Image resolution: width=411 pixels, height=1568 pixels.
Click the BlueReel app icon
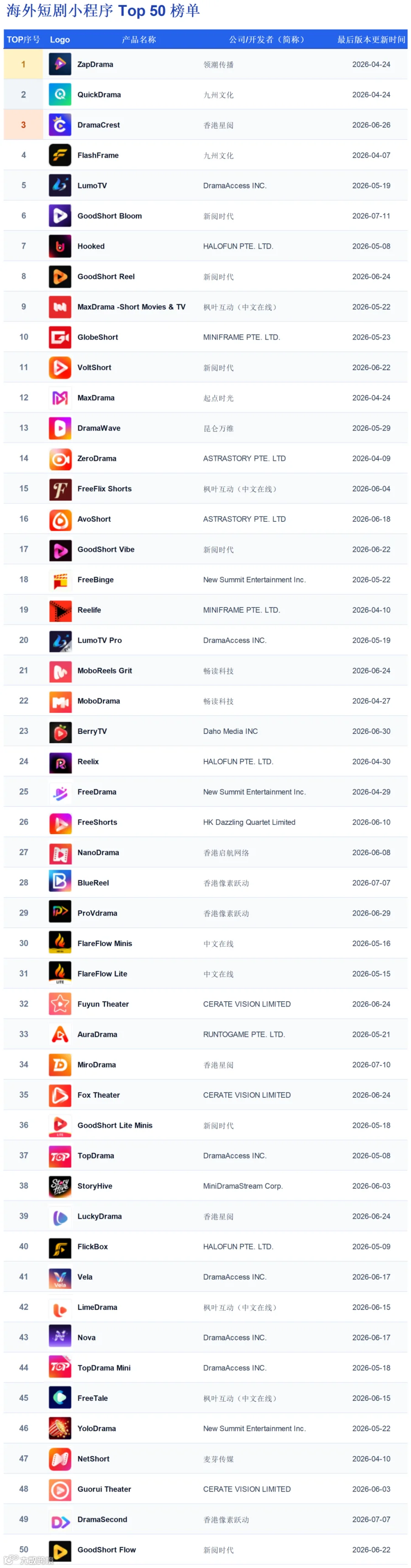click(x=59, y=882)
